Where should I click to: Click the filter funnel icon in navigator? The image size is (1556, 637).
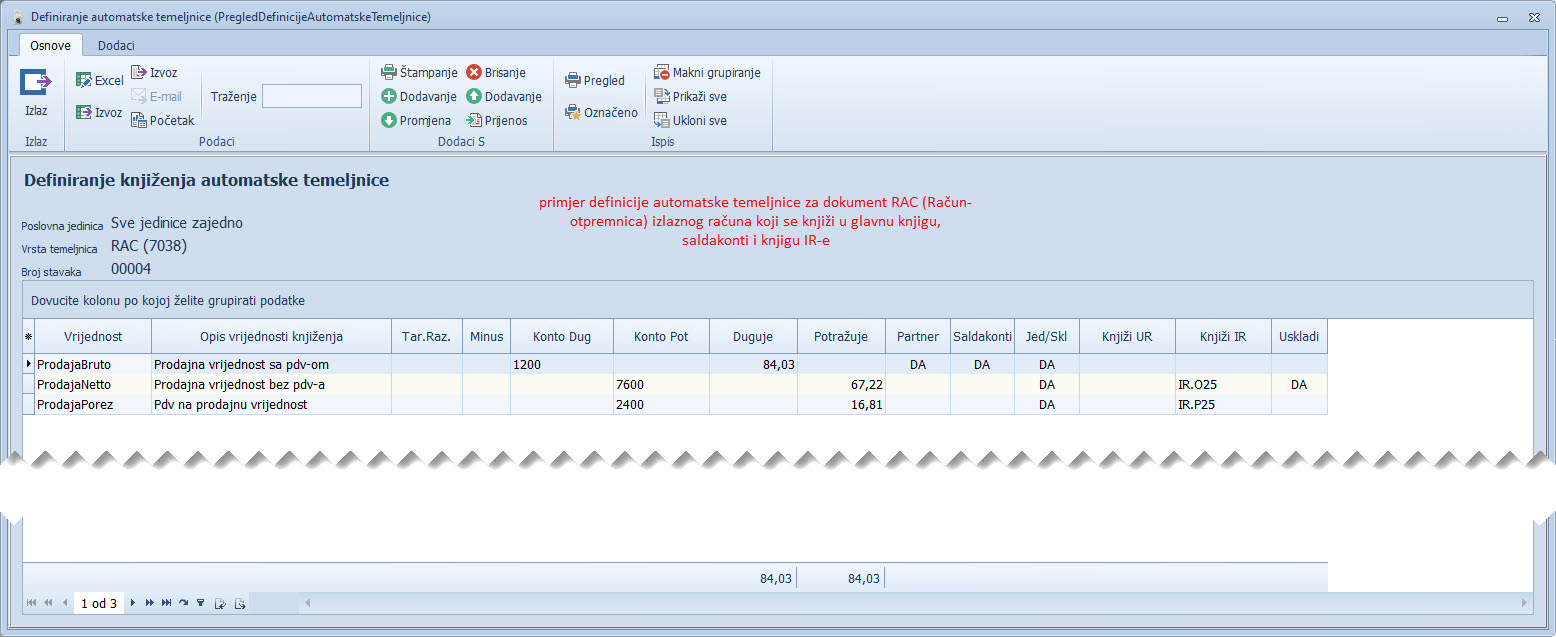click(200, 603)
